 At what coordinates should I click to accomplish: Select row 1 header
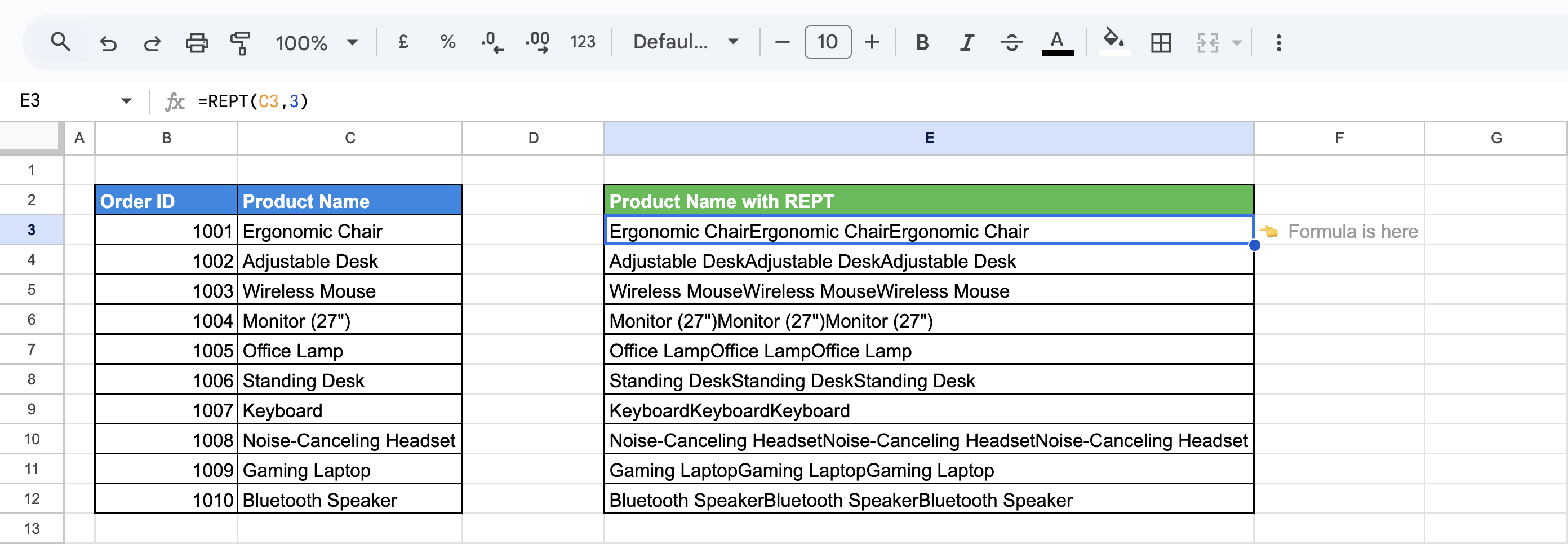point(32,170)
